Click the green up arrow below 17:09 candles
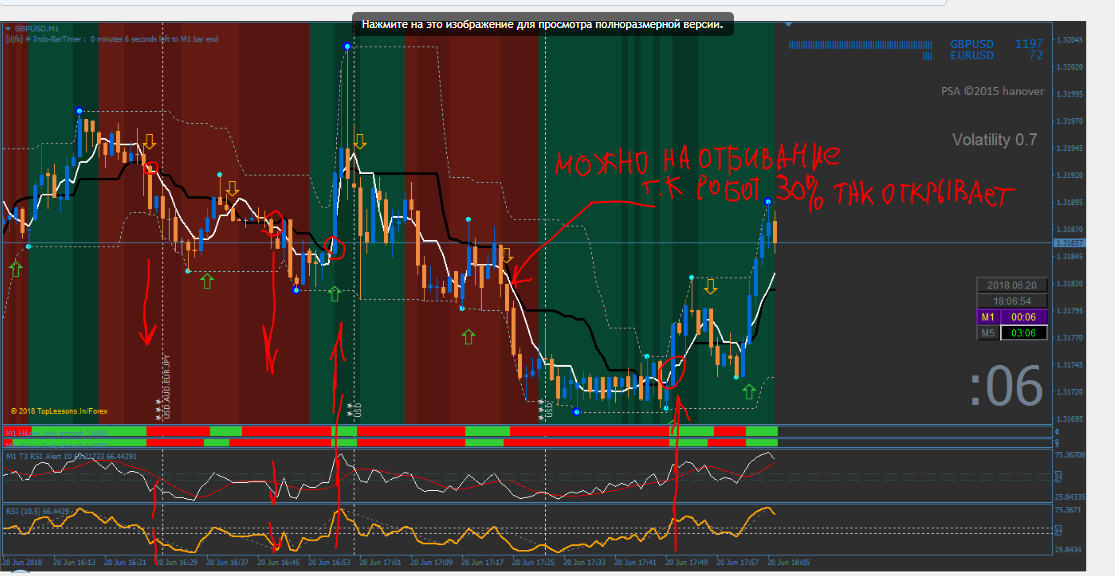Image resolution: width=1115 pixels, height=576 pixels. pos(468,336)
